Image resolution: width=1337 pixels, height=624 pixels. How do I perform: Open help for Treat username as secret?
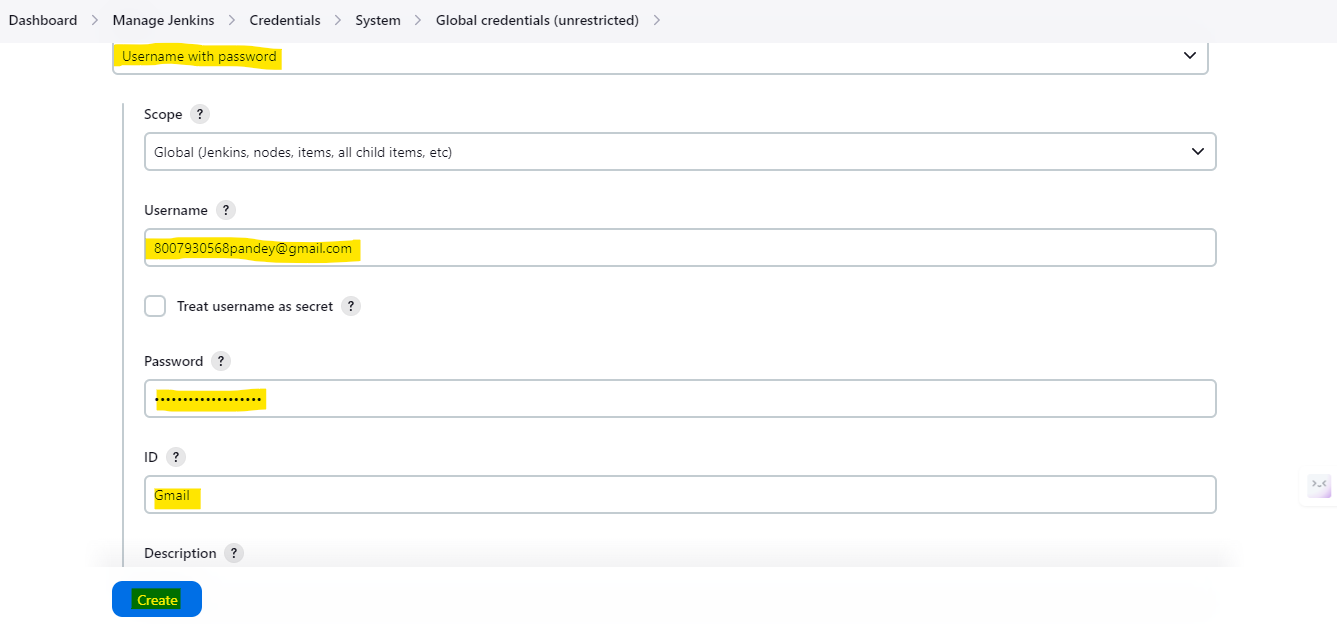click(x=351, y=306)
